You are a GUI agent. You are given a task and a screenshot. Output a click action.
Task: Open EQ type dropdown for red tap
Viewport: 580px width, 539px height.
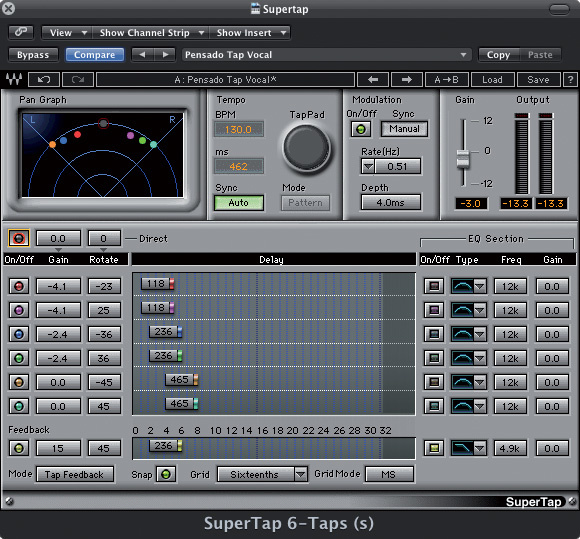point(479,286)
